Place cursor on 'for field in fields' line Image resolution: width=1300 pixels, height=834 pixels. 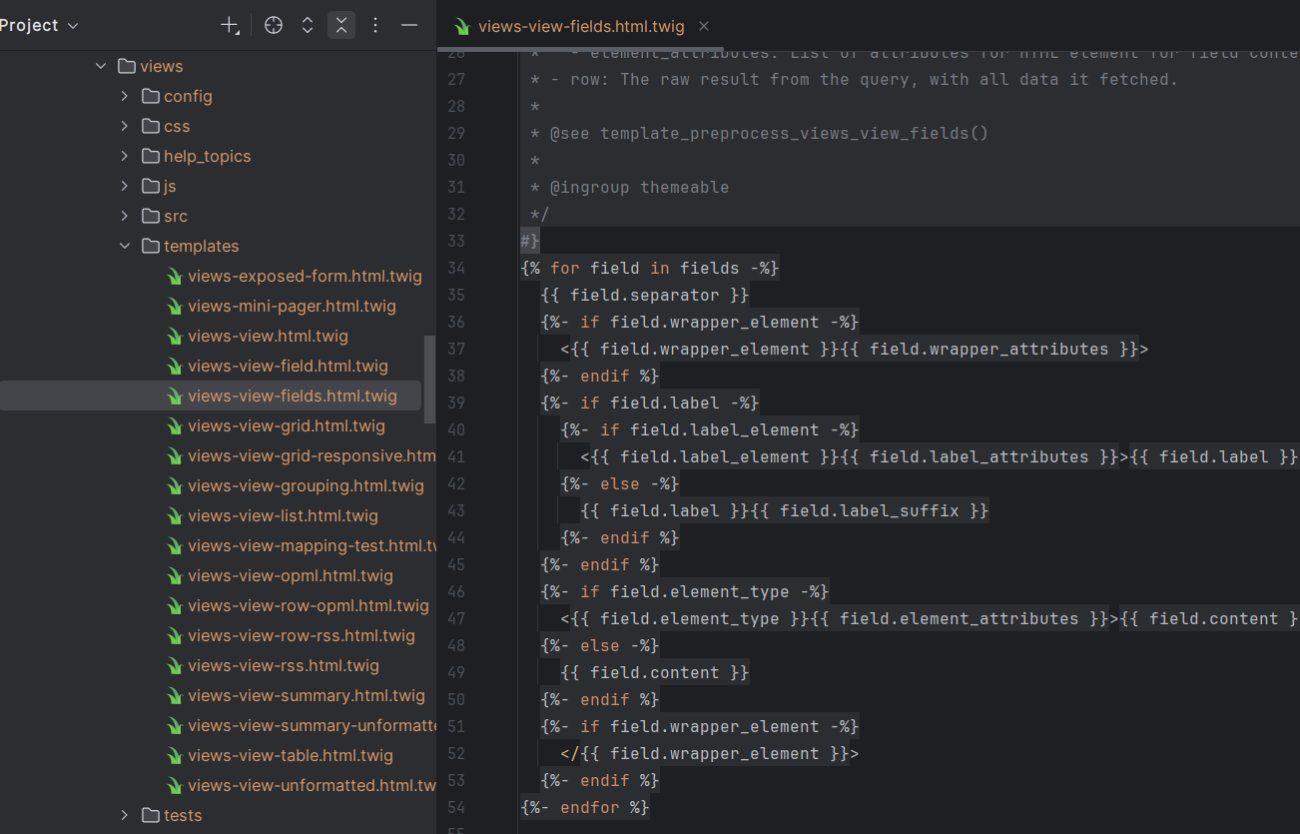650,268
